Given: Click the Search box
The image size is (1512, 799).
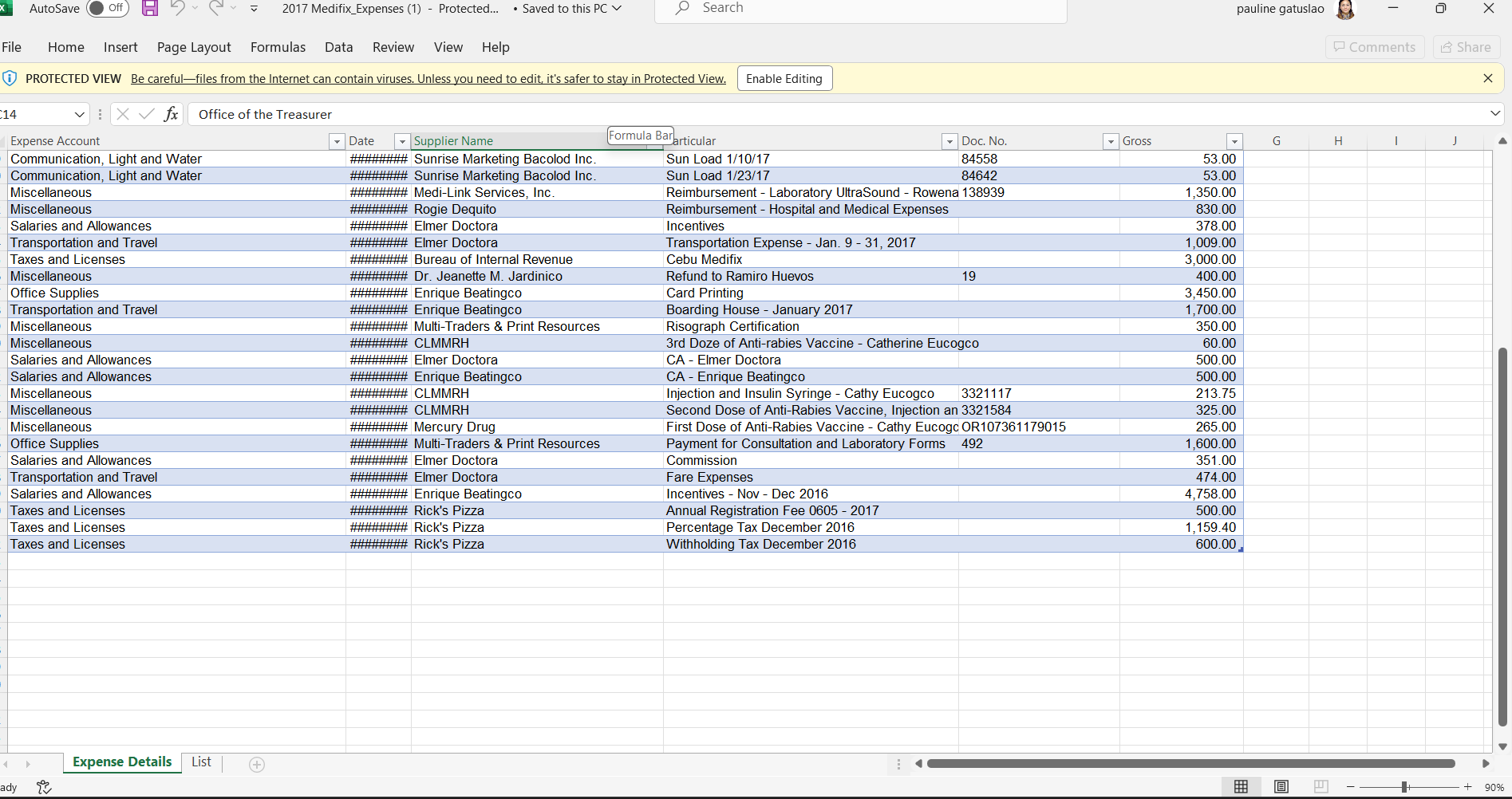Looking at the screenshot, I should (x=860, y=9).
